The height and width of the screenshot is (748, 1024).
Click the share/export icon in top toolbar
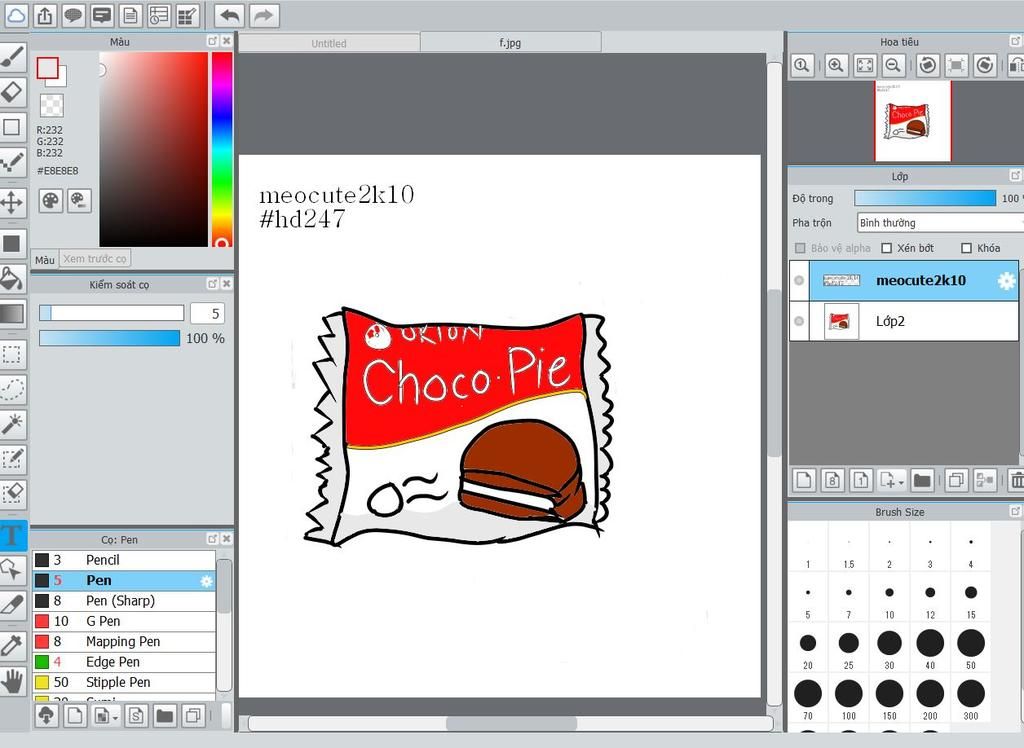pos(44,15)
